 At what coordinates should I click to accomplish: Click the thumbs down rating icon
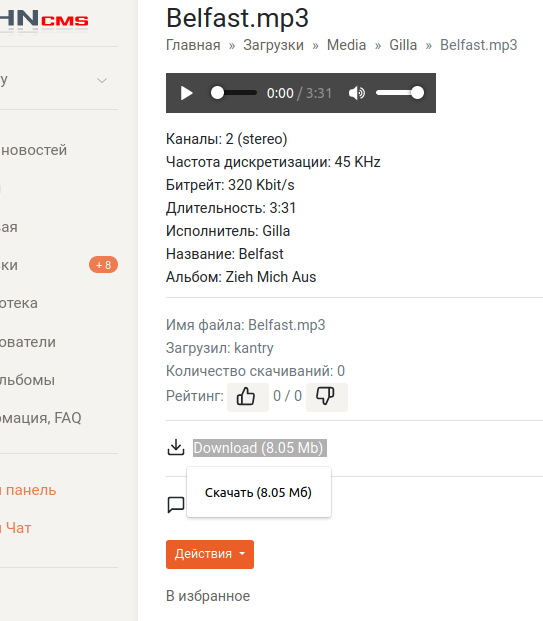(x=327, y=396)
